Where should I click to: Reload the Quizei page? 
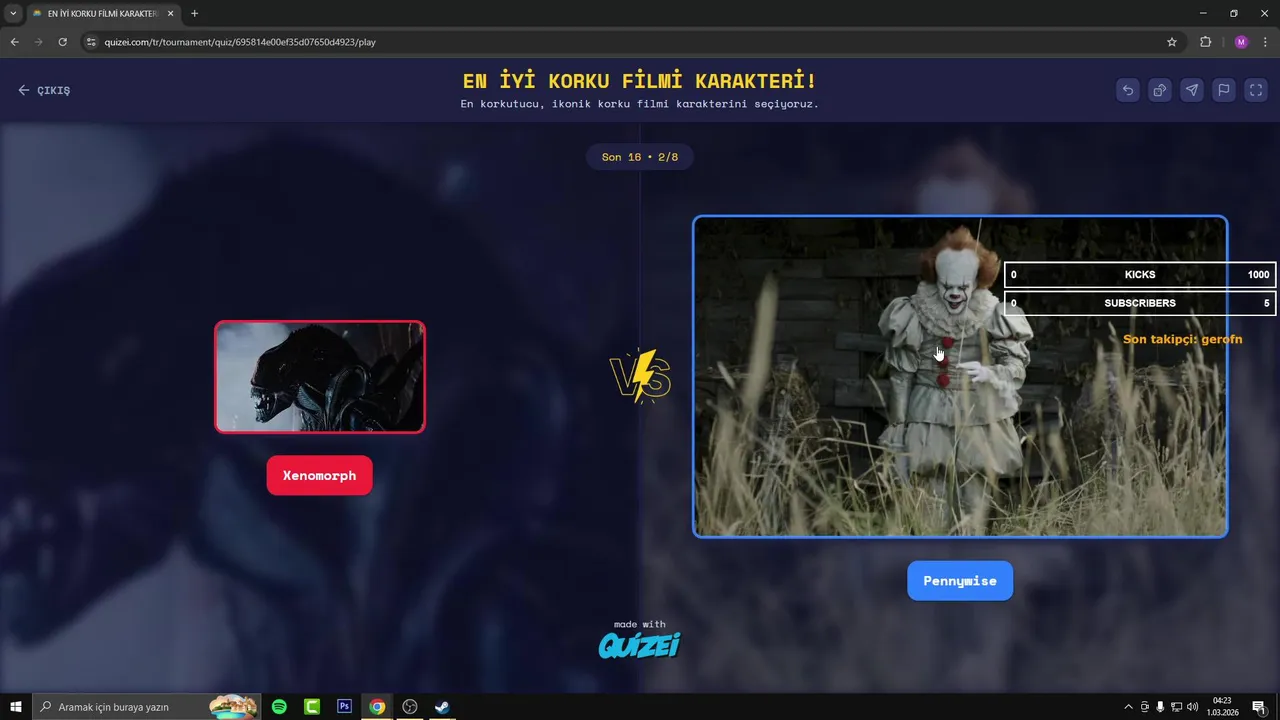[62, 42]
